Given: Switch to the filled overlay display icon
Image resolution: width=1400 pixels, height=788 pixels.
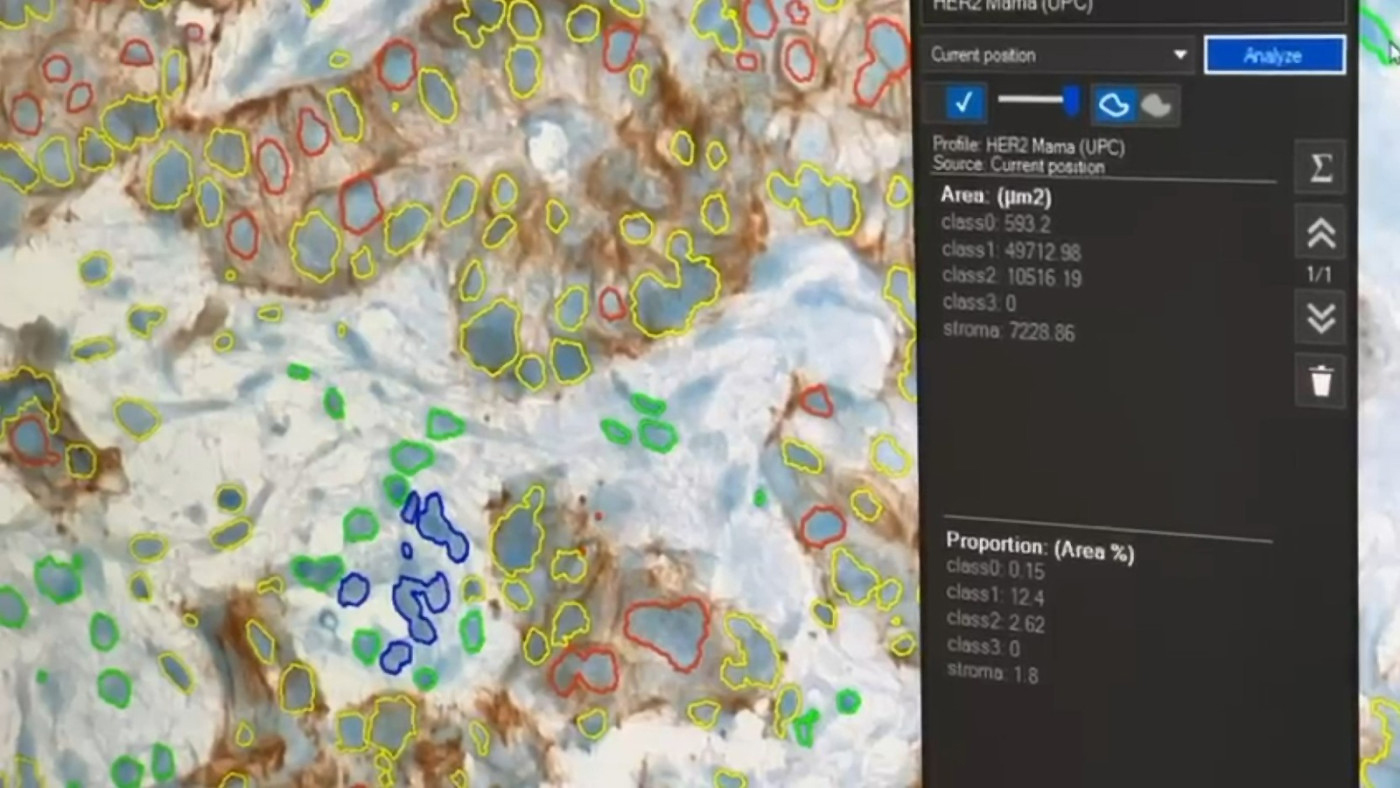Looking at the screenshot, I should coord(1157,104).
